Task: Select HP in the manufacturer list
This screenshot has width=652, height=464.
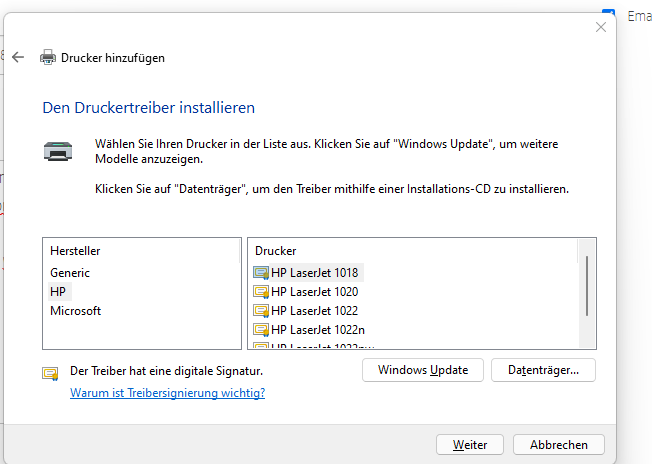Action: click(x=58, y=291)
